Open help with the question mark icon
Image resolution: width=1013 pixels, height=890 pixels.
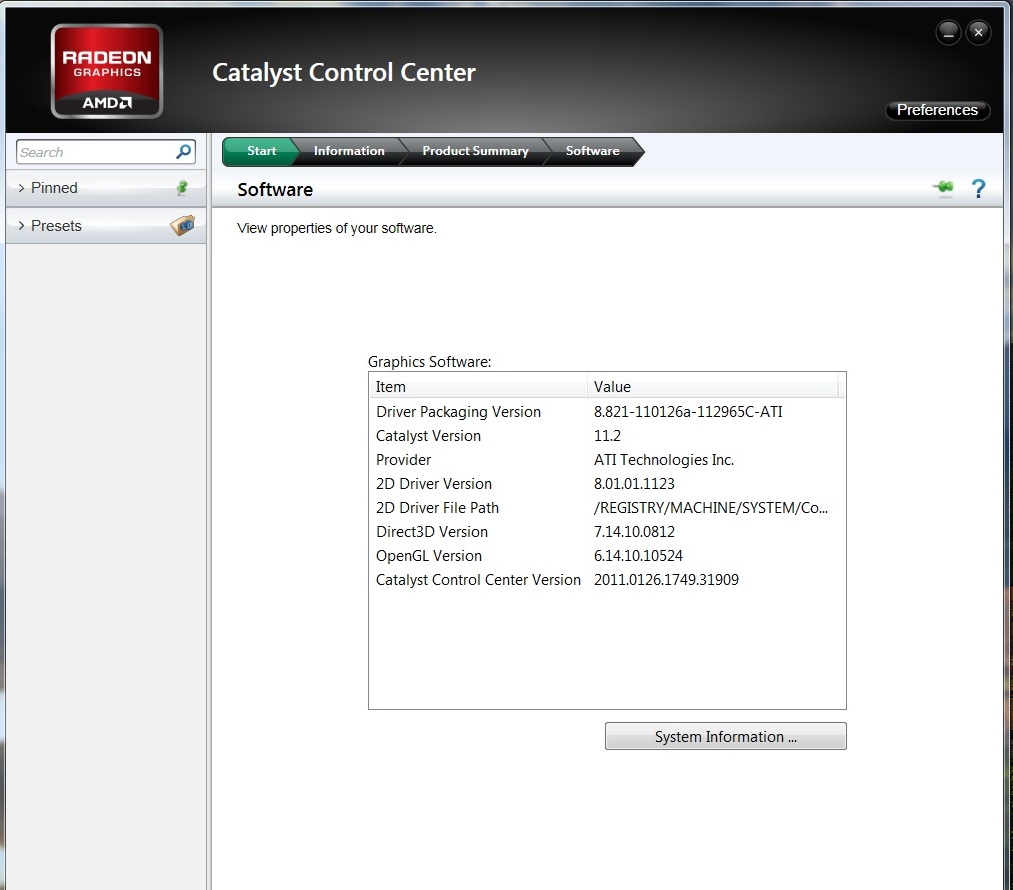click(x=978, y=189)
